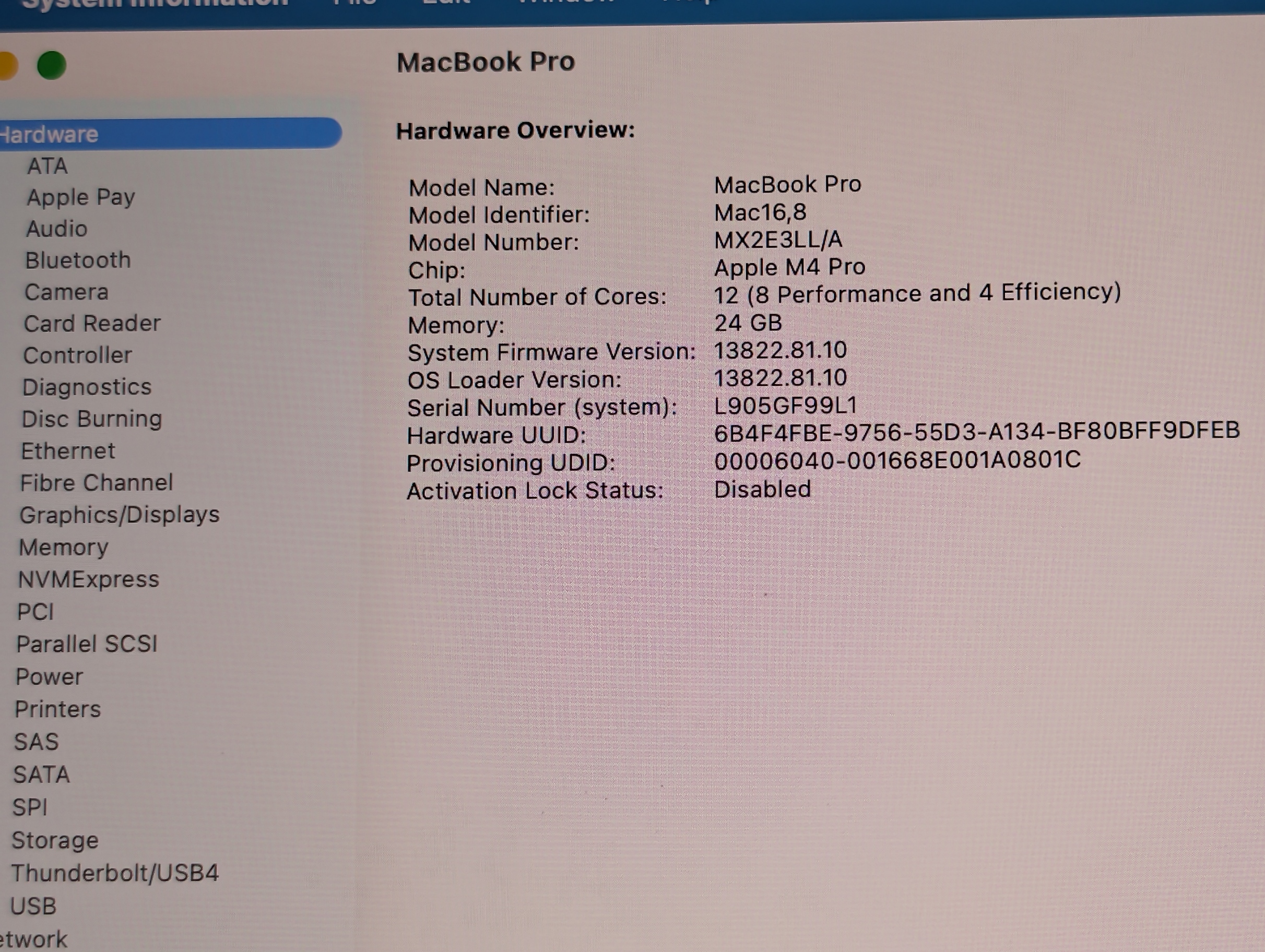Select Graphics/Displays in the sidebar
Image resolution: width=1265 pixels, height=952 pixels.
tap(119, 515)
